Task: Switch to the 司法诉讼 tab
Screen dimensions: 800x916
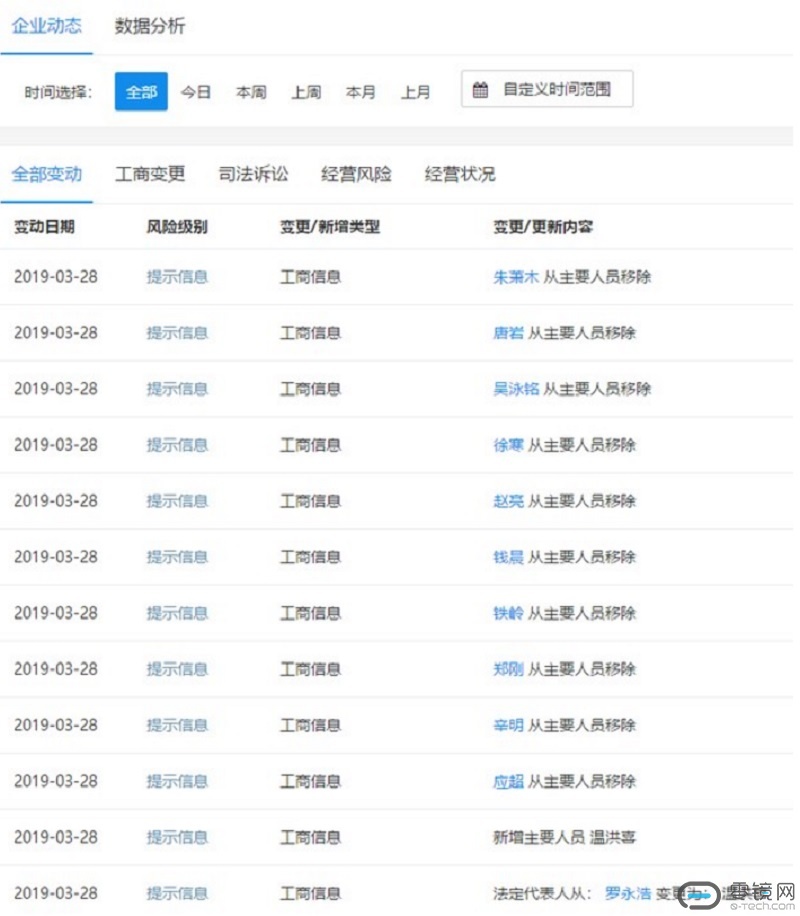Action: tap(253, 174)
